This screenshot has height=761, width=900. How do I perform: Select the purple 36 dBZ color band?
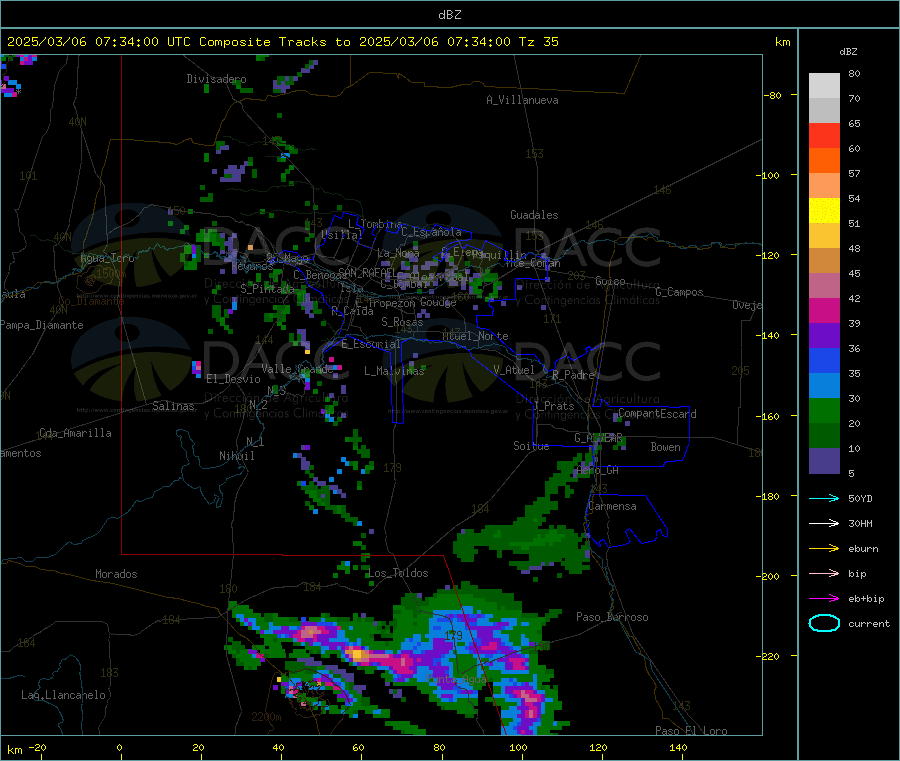coord(824,336)
